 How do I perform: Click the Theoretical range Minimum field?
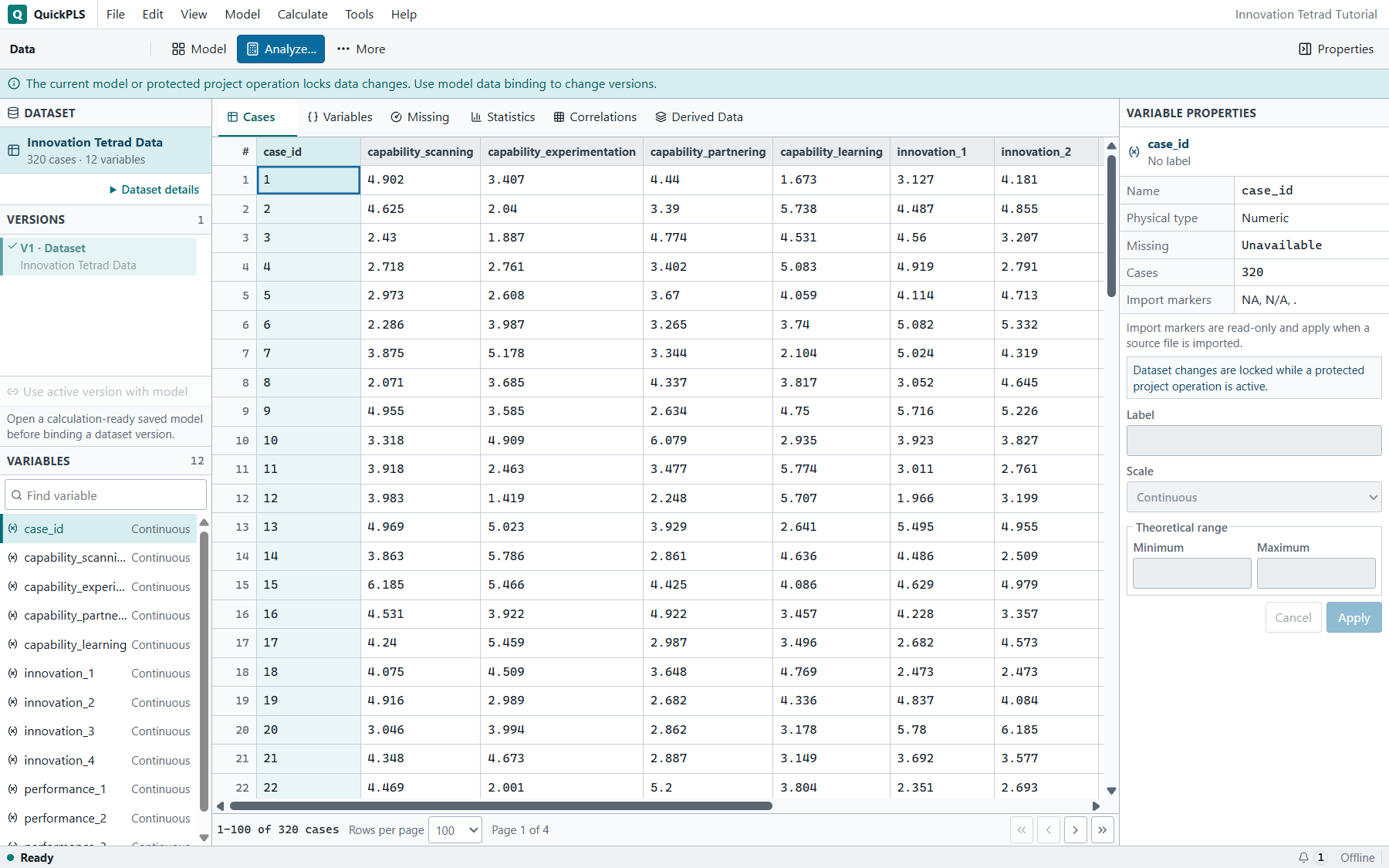(x=1192, y=573)
